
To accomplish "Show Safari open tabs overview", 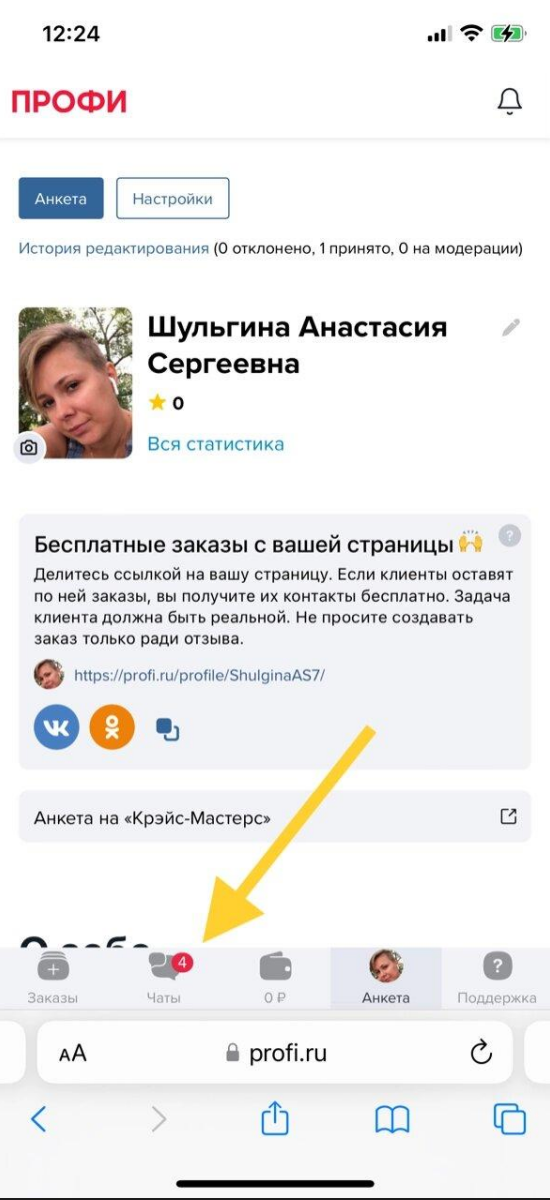I will pos(510,1119).
